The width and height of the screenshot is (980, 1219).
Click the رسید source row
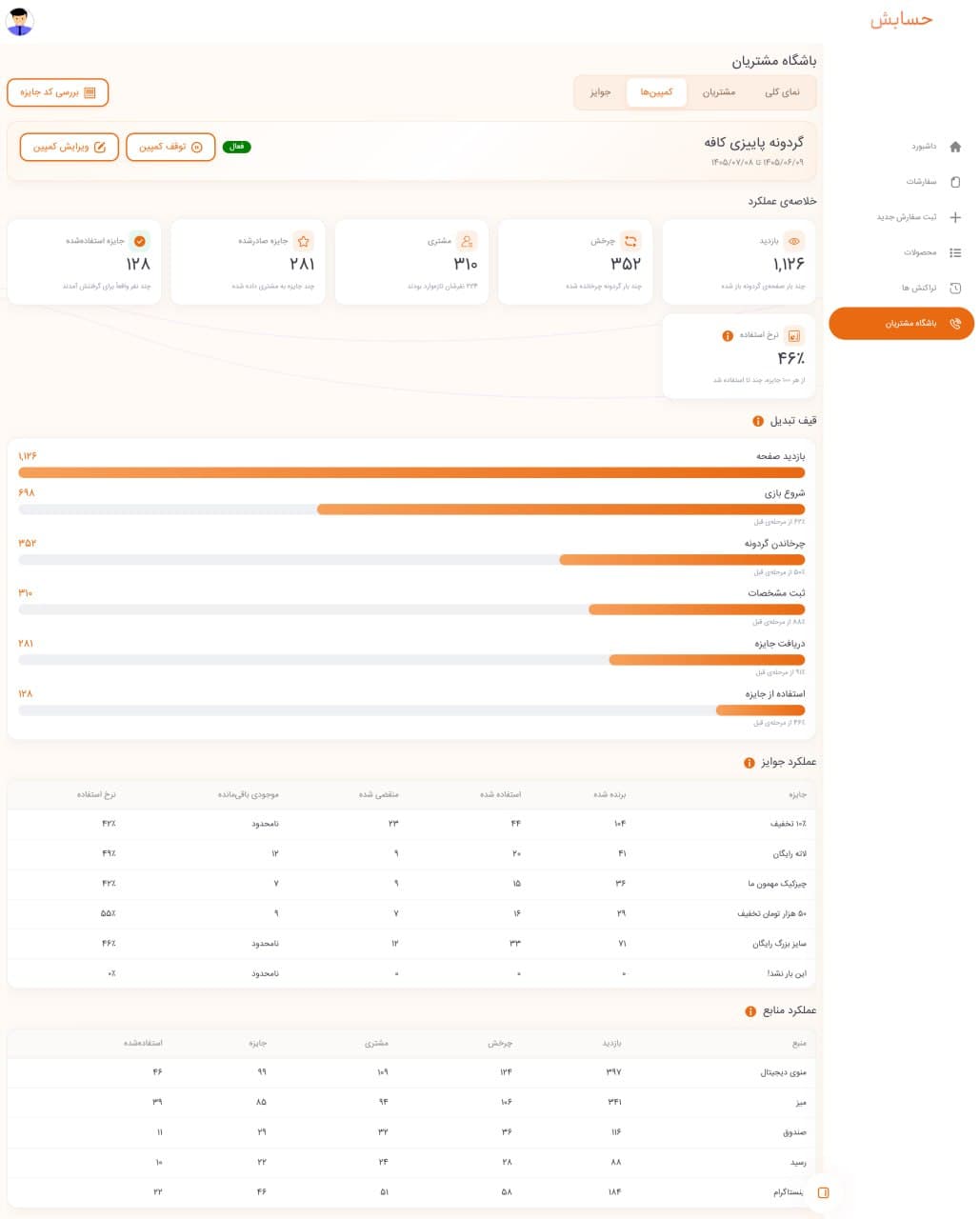411,1163
